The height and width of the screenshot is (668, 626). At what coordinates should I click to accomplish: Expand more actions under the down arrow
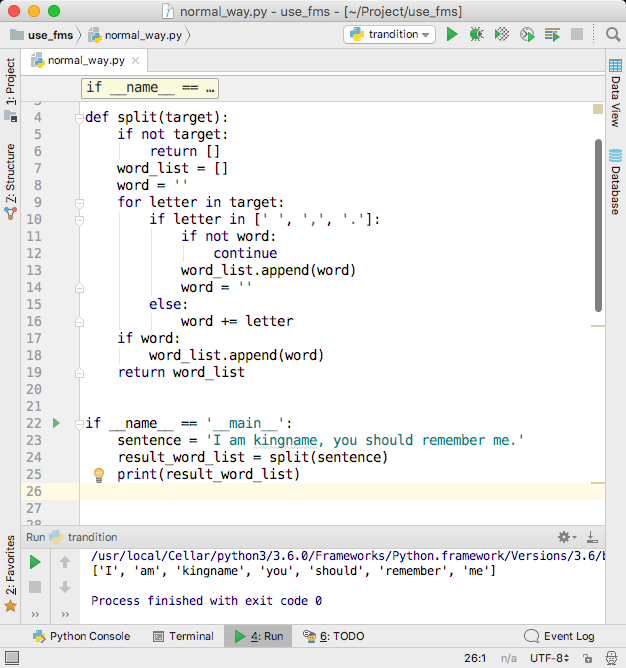(x=65, y=614)
